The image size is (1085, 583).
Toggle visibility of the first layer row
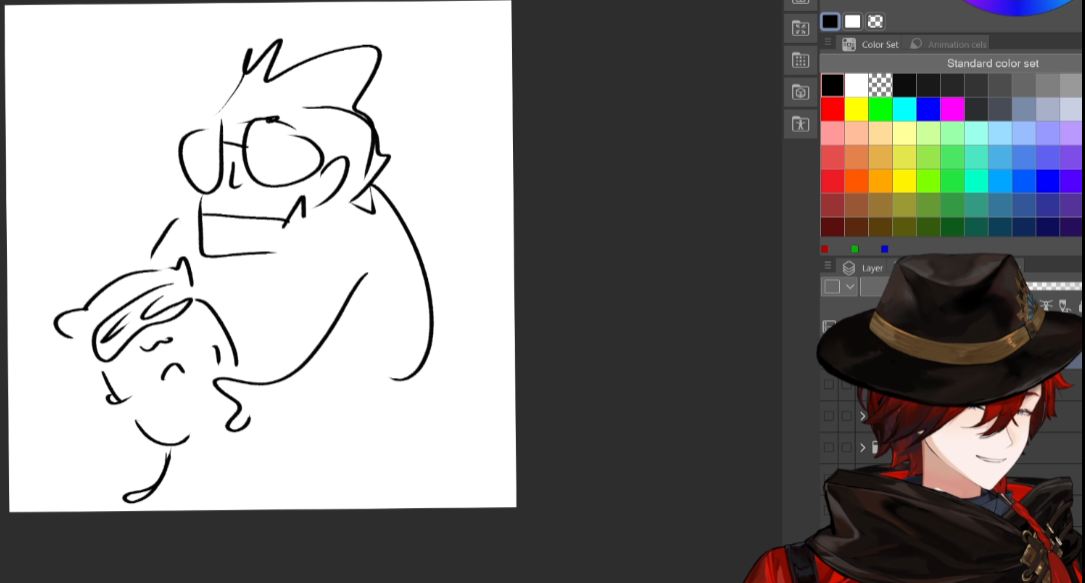[x=829, y=384]
